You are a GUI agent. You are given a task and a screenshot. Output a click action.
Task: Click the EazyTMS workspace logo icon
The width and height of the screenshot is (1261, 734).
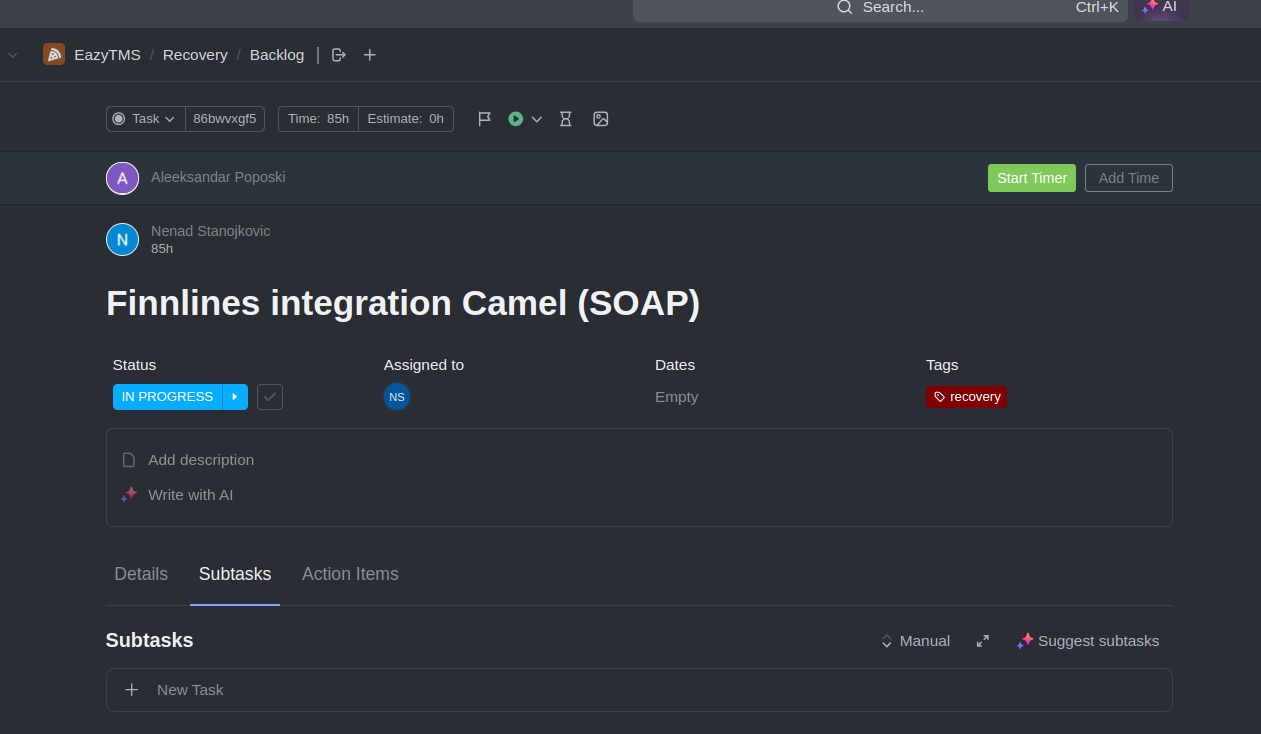click(54, 55)
